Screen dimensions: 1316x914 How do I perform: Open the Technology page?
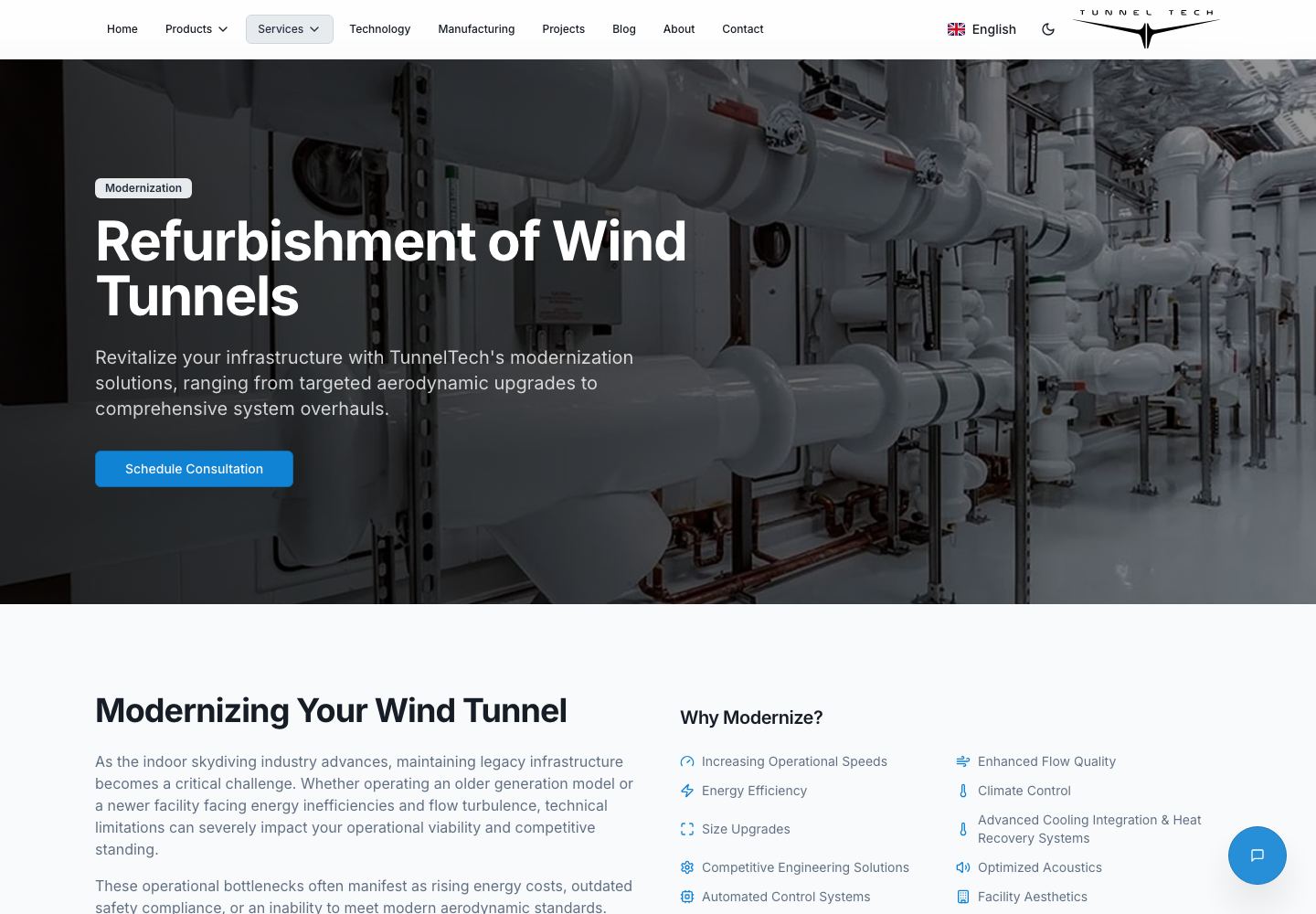(x=379, y=29)
